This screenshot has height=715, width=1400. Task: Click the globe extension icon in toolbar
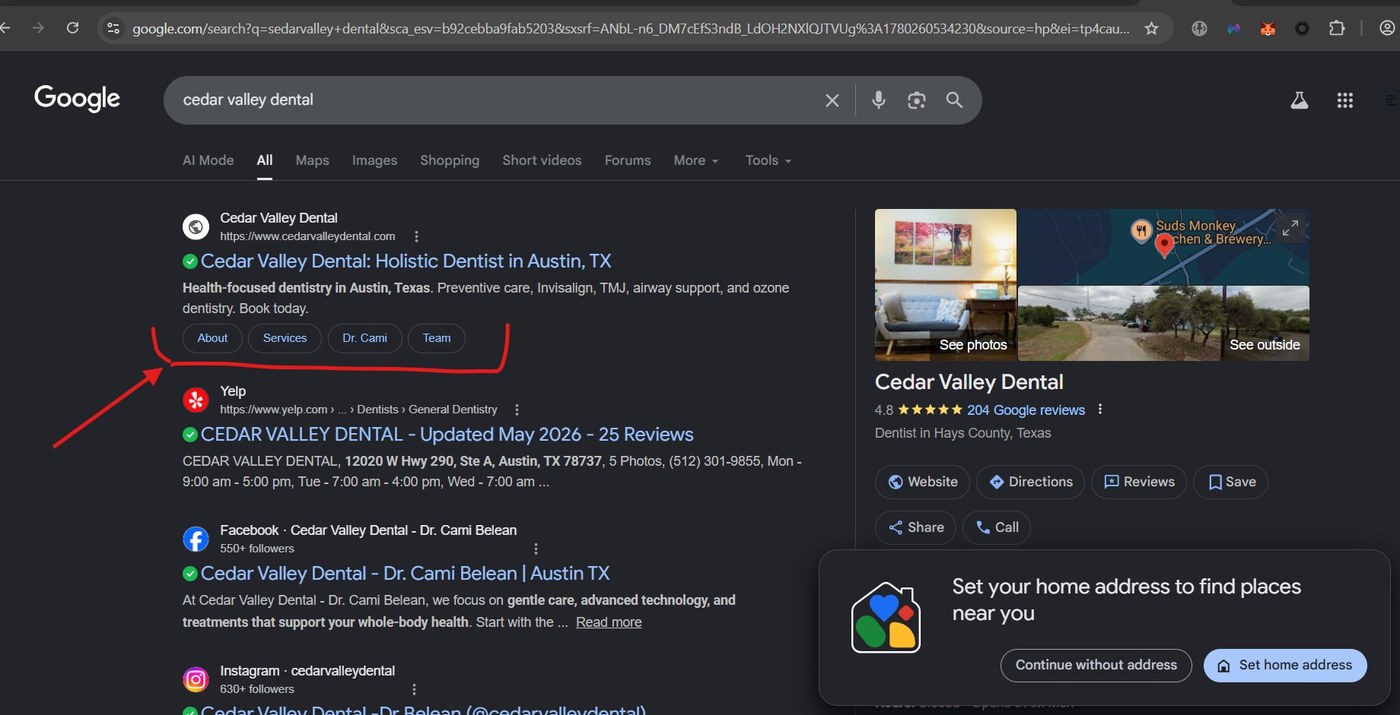pyautogui.click(x=1200, y=29)
